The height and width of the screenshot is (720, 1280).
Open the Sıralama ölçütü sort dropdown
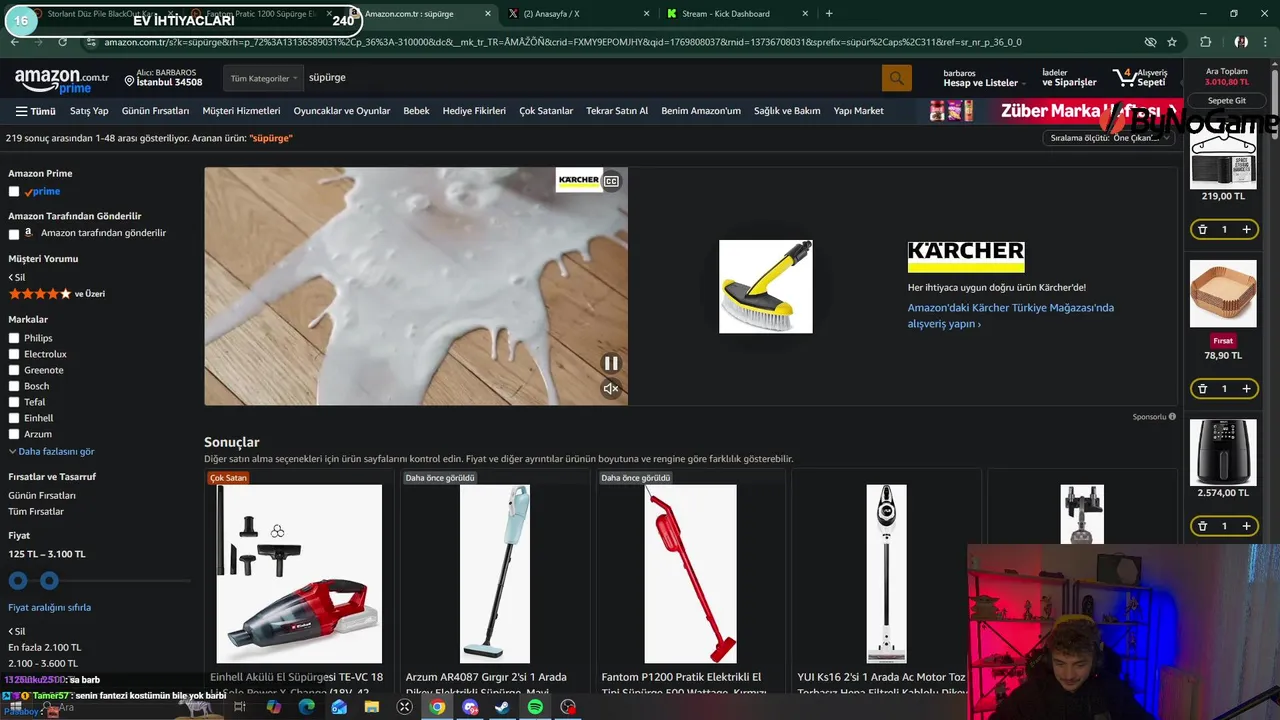[x=1108, y=138]
